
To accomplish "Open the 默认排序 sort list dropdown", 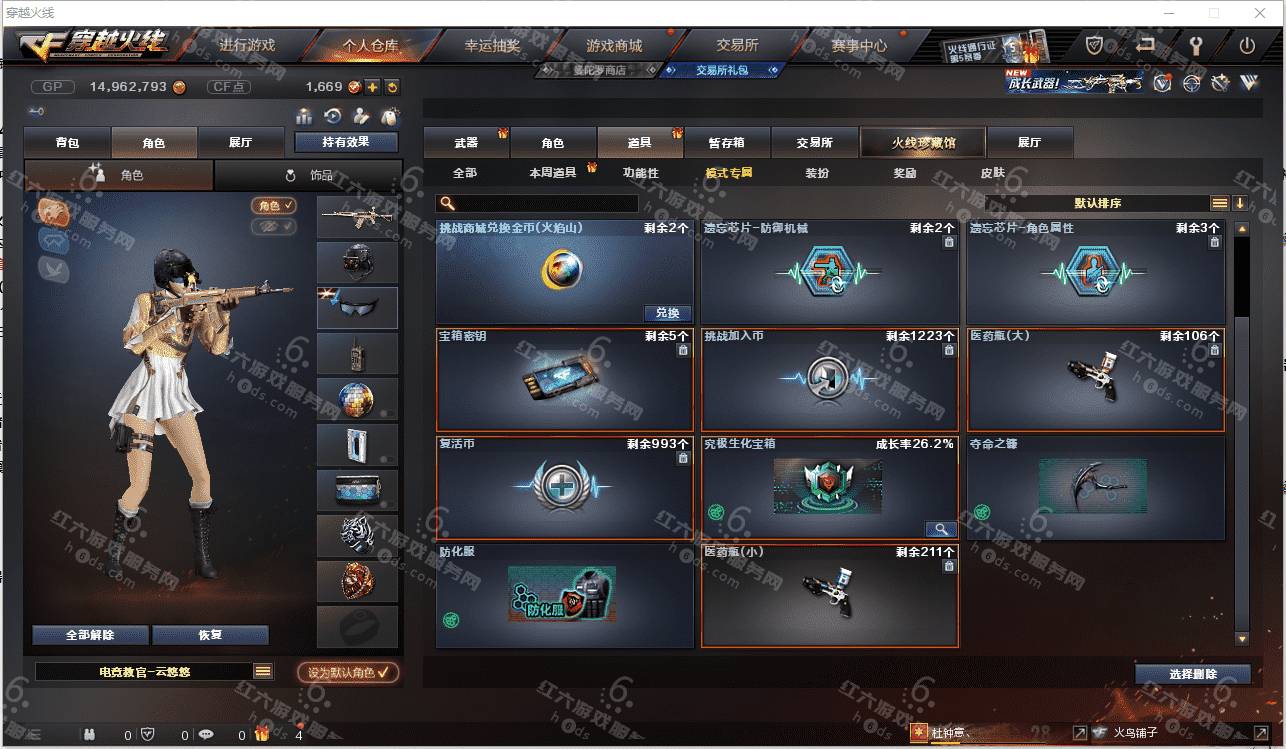I will click(1220, 203).
